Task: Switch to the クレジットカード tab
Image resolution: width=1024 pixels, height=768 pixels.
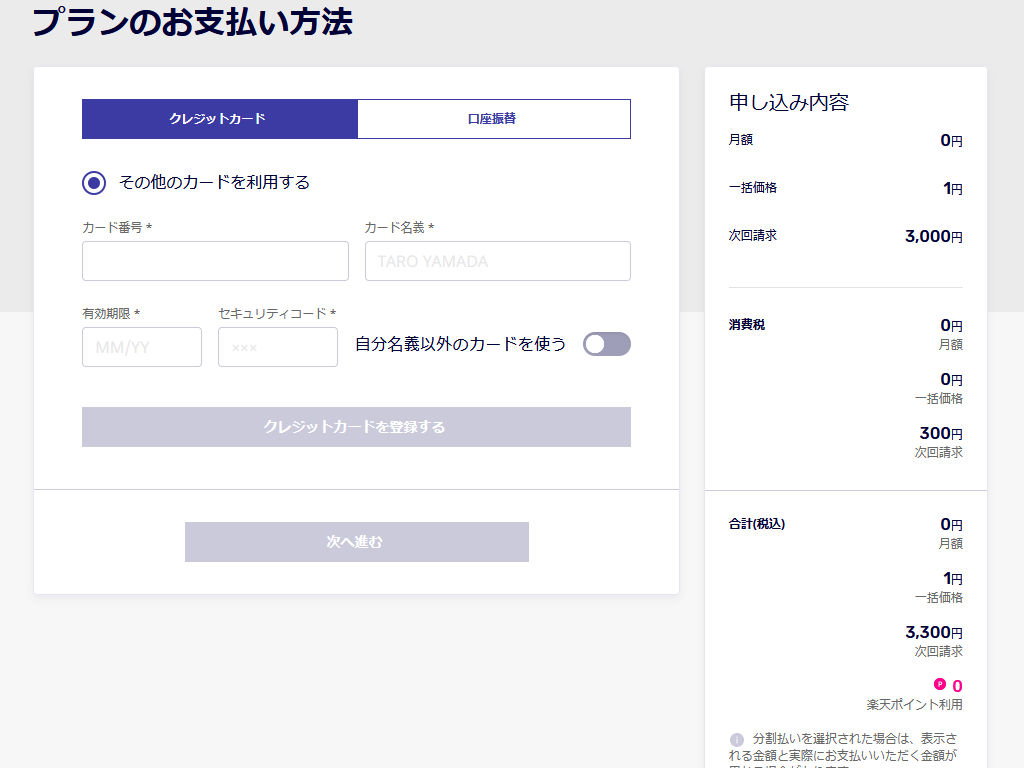Action: 219,119
